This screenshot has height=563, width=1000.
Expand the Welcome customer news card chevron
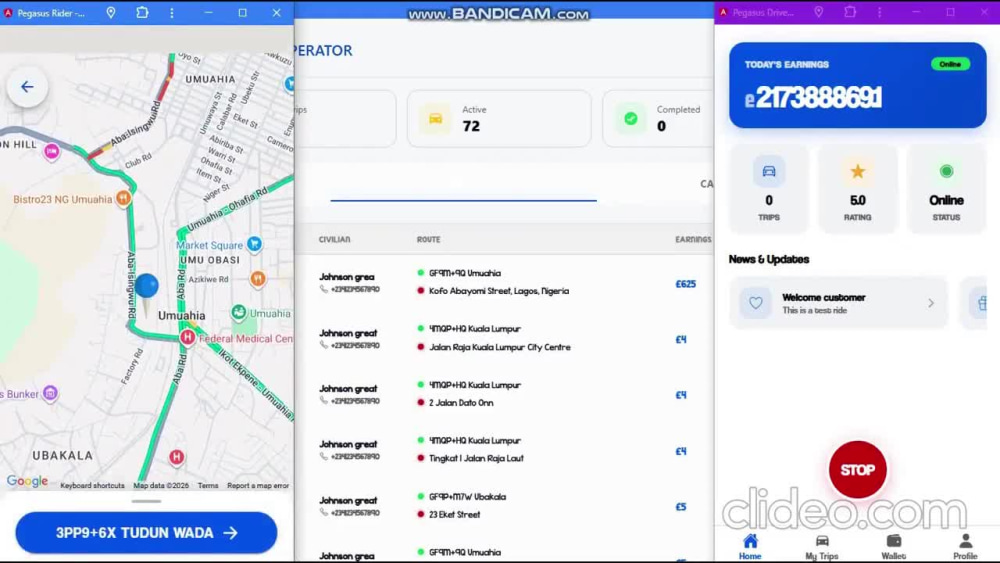point(930,303)
